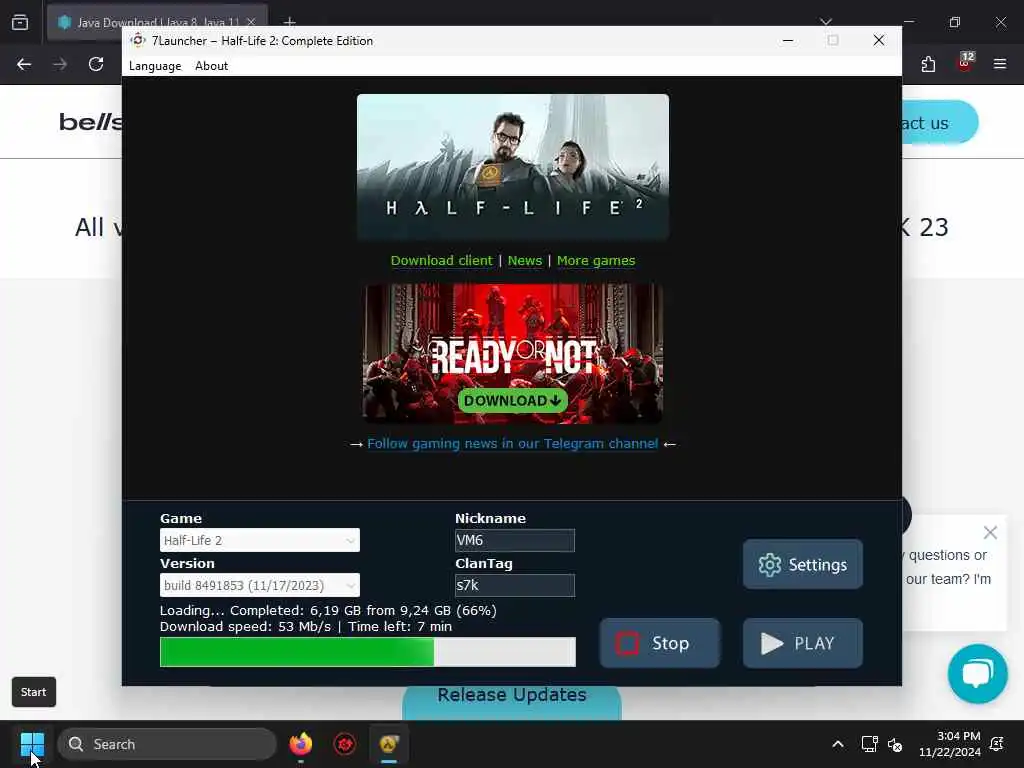Click the PLAY button
Image resolution: width=1024 pixels, height=768 pixels.
coord(803,643)
